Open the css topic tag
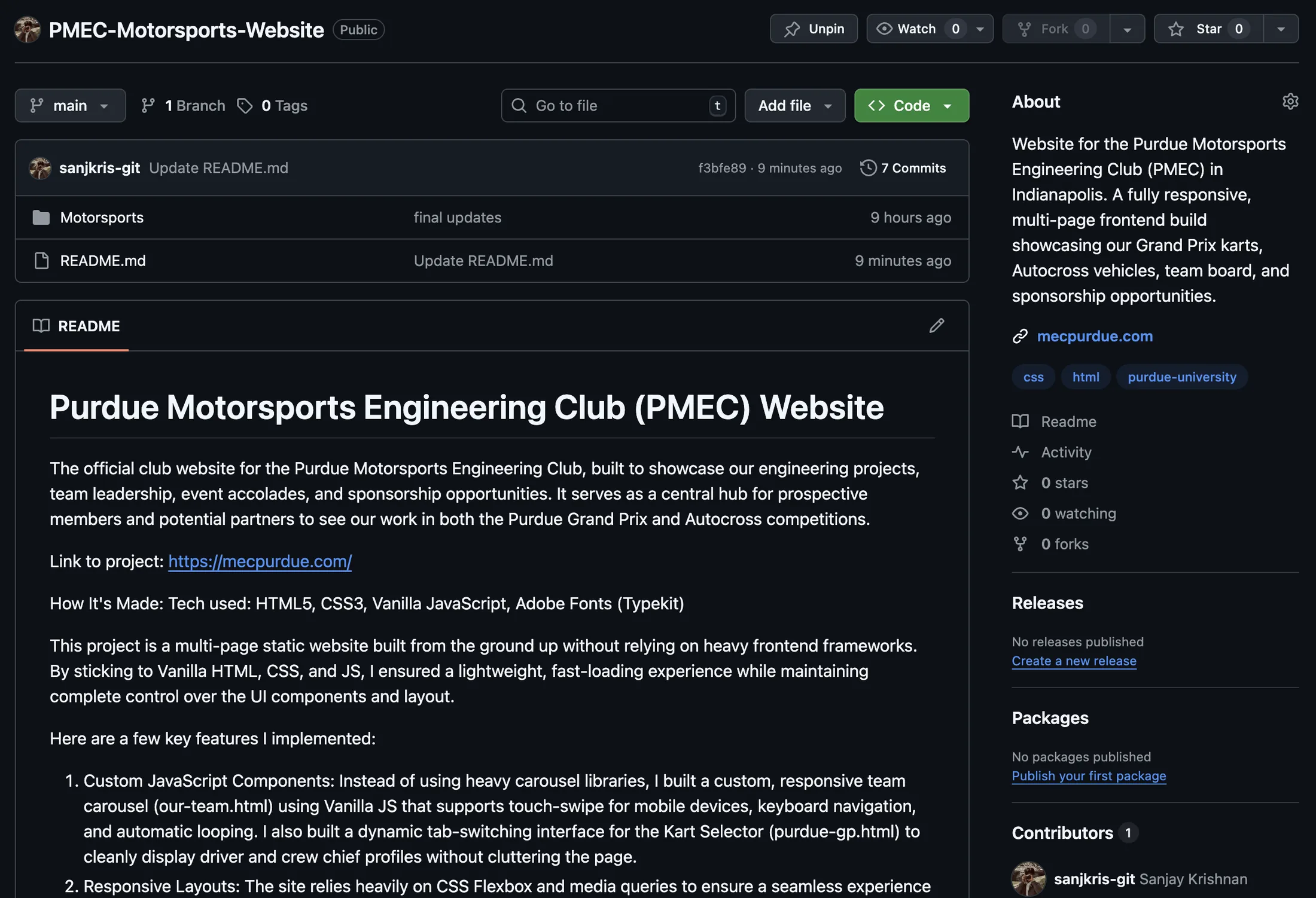 click(x=1033, y=377)
